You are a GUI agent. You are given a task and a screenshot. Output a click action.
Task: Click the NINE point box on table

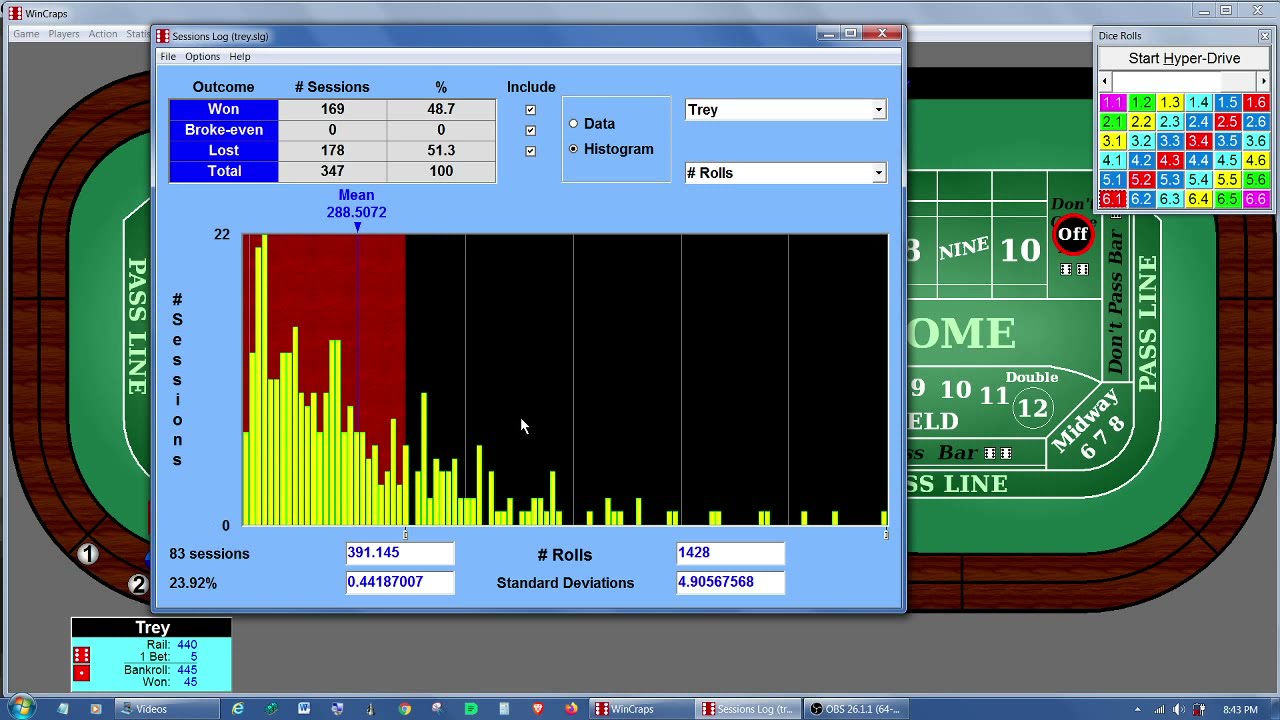coord(964,250)
